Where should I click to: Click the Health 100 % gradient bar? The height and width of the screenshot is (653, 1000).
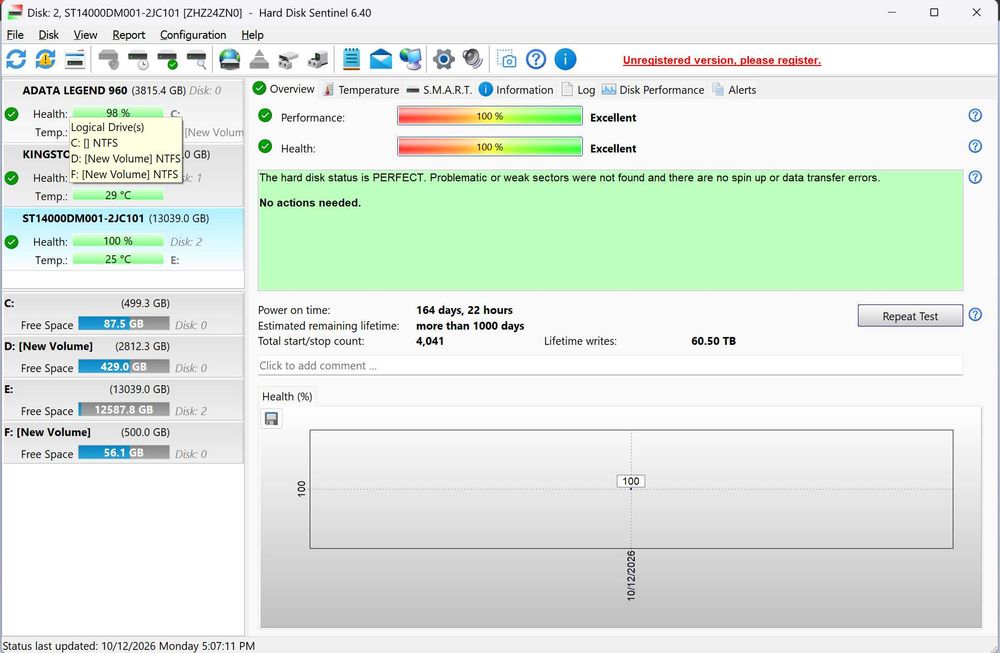pos(490,147)
